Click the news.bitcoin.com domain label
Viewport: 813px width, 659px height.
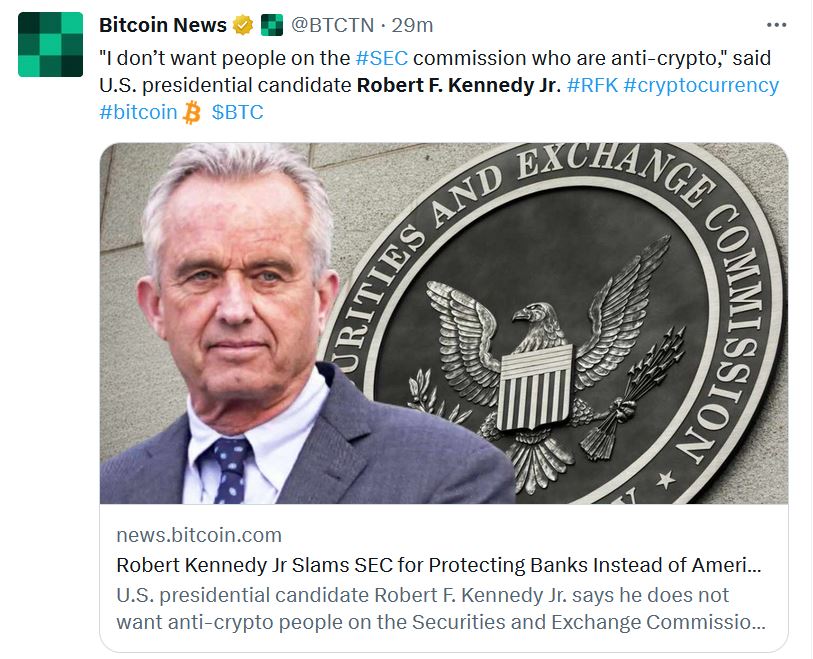coord(199,535)
